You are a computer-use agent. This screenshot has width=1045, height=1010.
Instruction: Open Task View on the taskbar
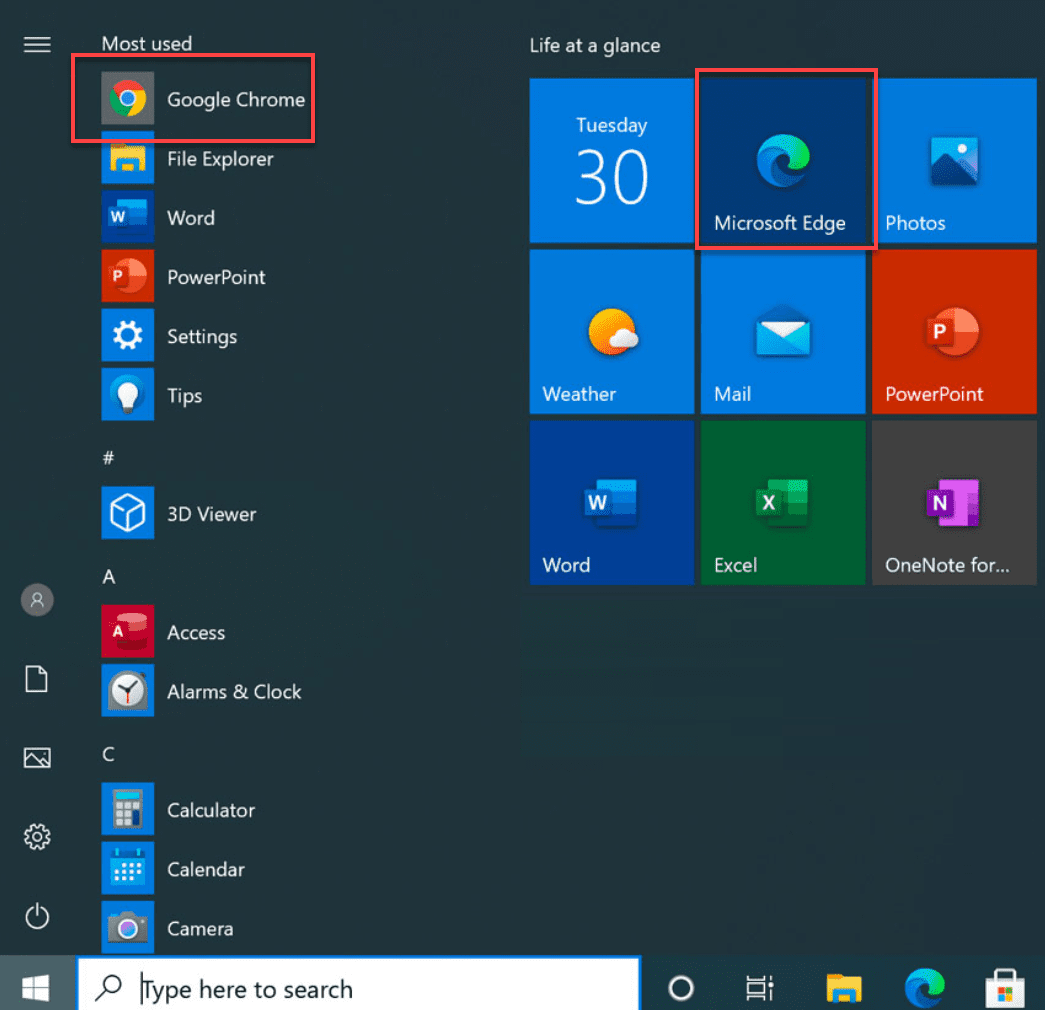[x=760, y=989]
